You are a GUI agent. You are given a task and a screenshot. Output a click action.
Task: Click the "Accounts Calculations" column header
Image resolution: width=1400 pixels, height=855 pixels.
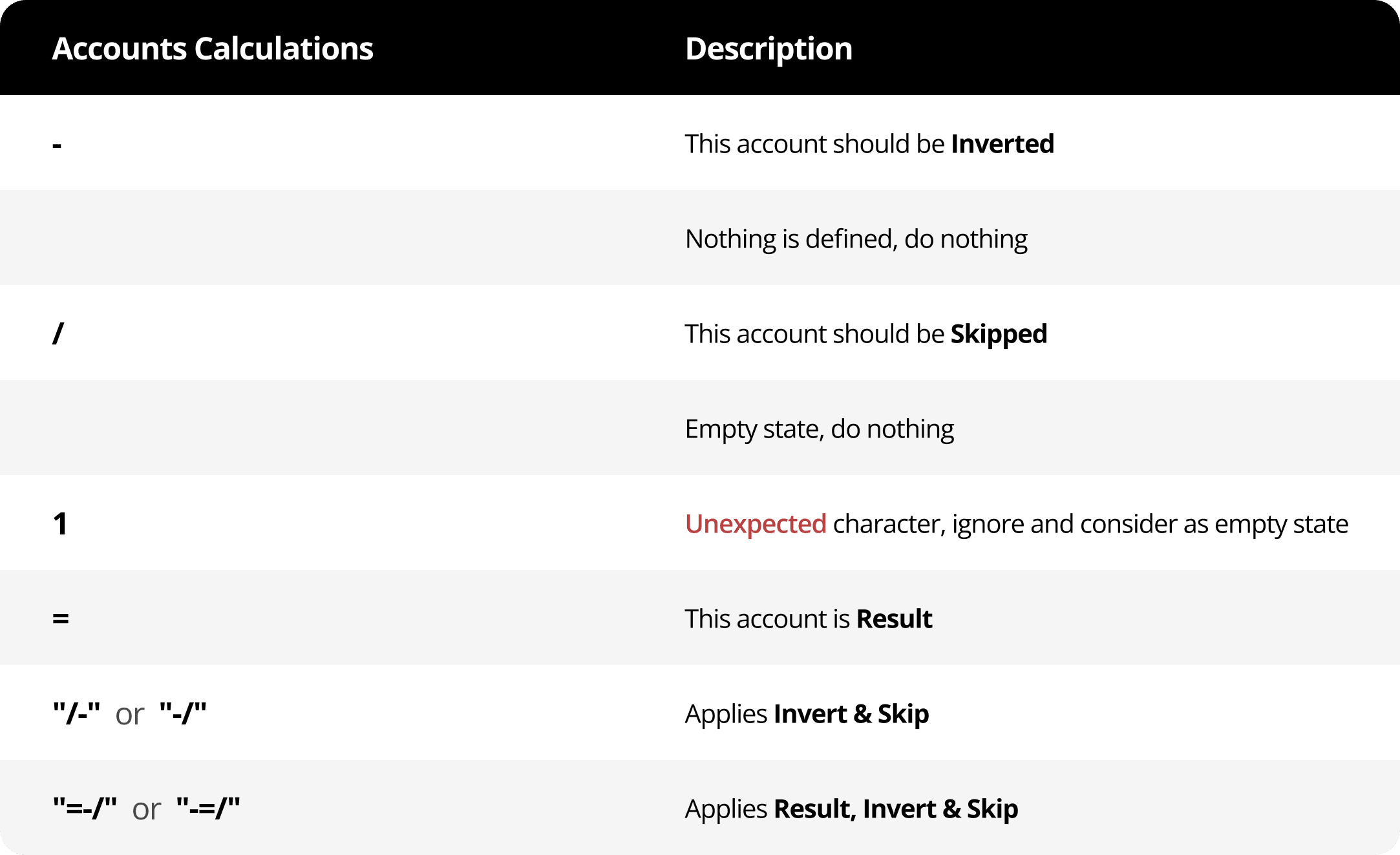click(213, 48)
